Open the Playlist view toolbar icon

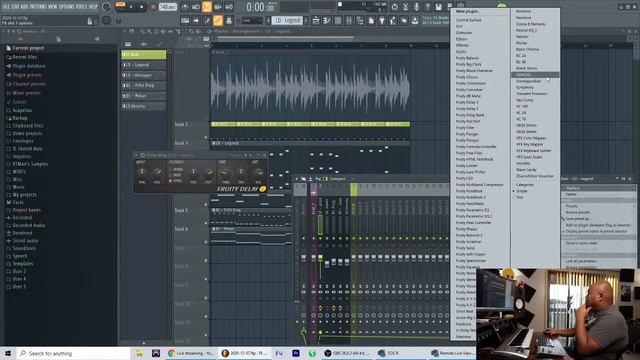[316, 20]
